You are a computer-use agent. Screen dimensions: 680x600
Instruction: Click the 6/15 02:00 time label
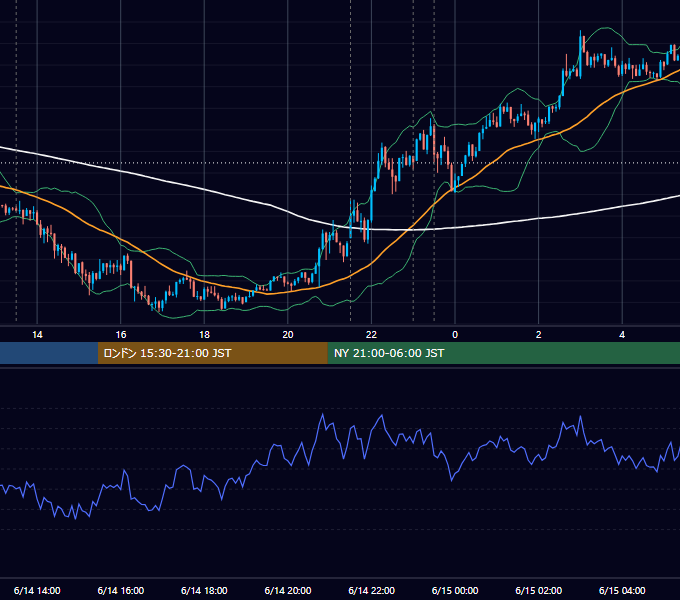(539, 590)
